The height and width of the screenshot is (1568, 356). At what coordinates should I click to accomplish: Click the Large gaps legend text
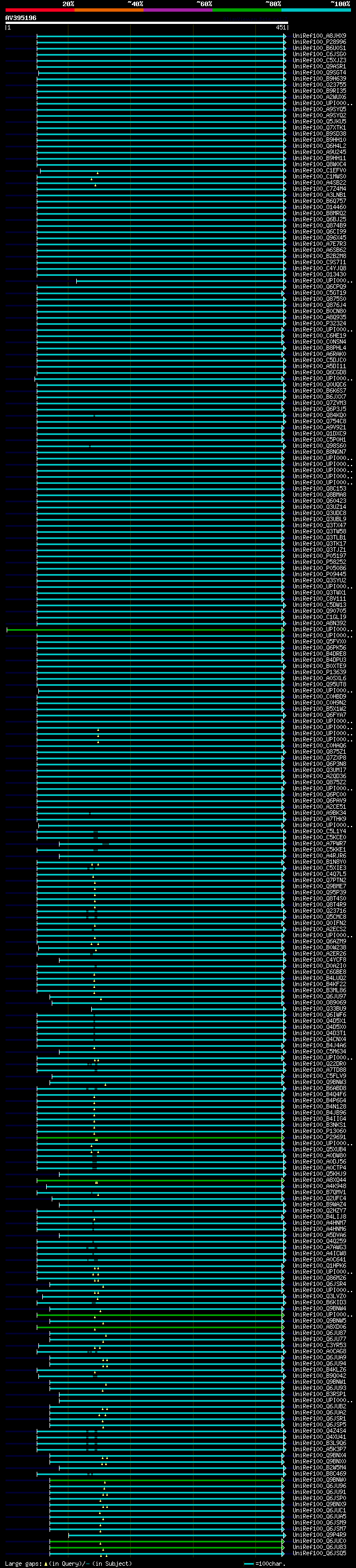click(24, 1564)
